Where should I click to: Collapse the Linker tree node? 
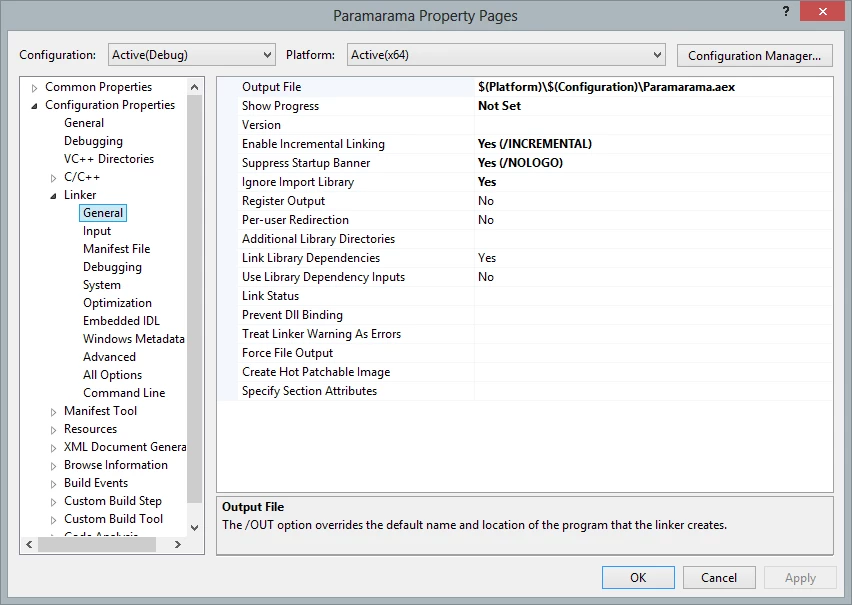tap(53, 196)
